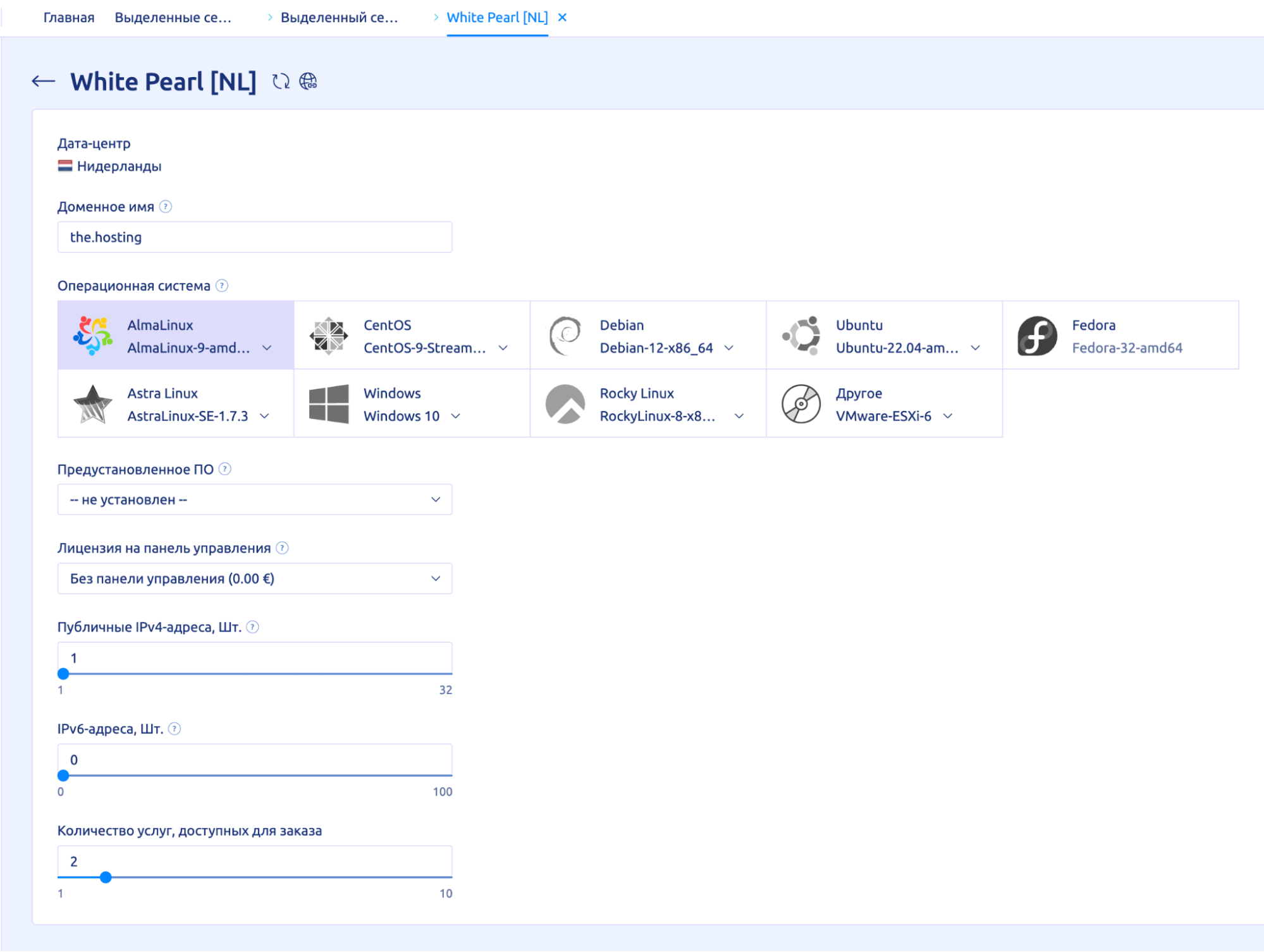Open help icon beside Предустановленное ПО
This screenshot has width=1264, height=952.
tap(225, 469)
